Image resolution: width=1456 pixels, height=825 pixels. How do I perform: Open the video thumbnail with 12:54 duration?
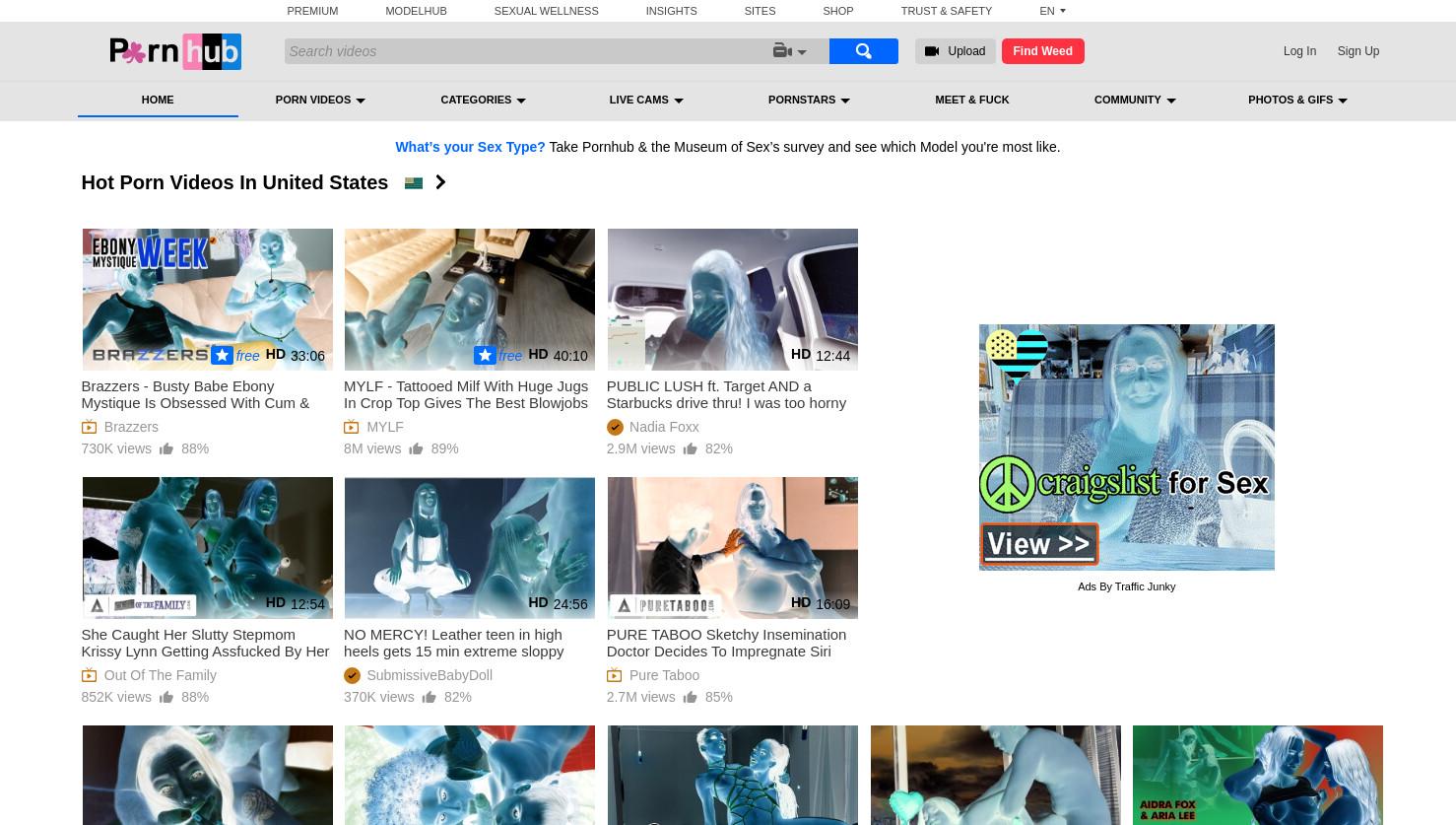click(207, 548)
